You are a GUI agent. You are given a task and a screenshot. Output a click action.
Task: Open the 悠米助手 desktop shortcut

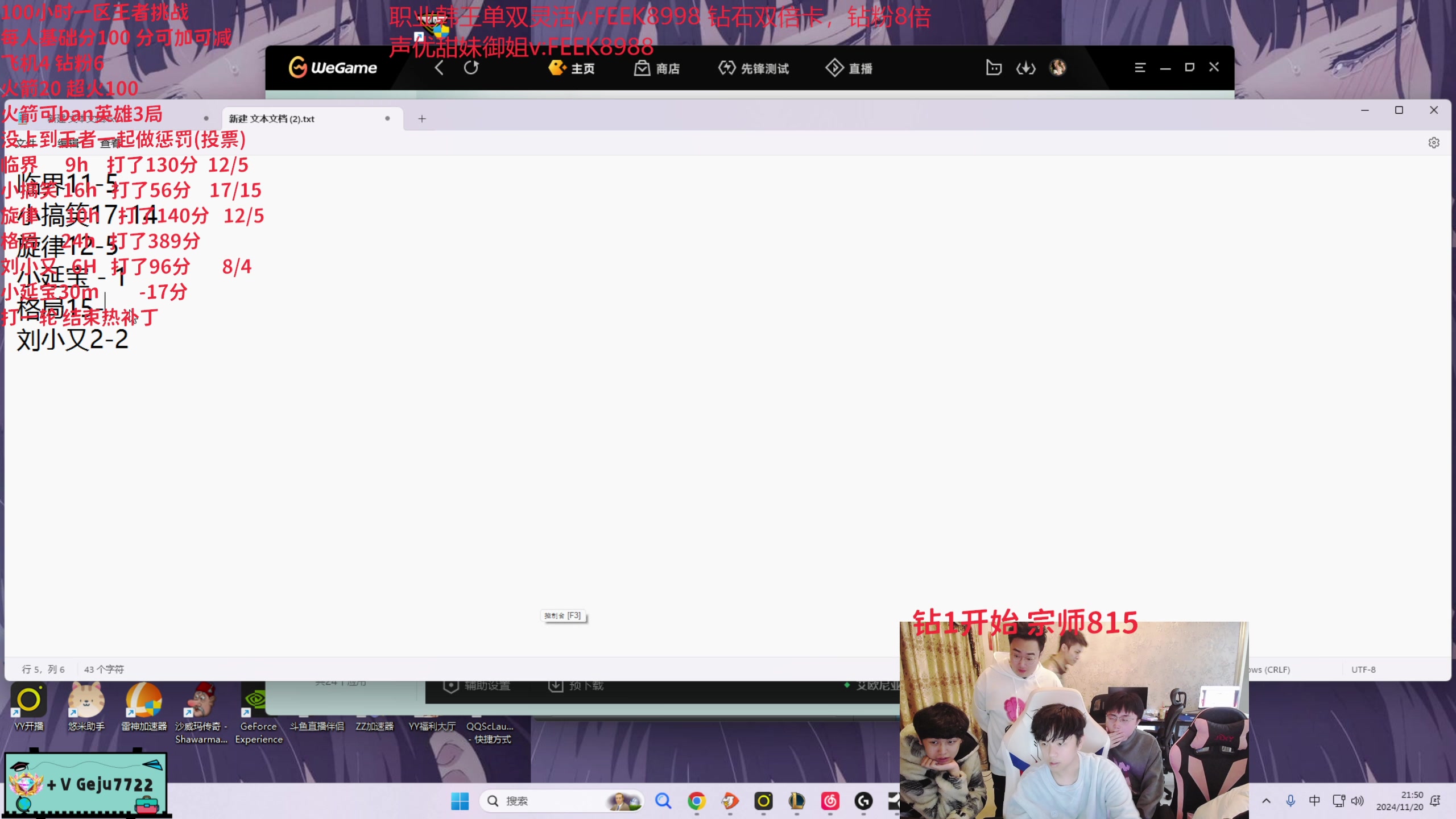click(86, 708)
